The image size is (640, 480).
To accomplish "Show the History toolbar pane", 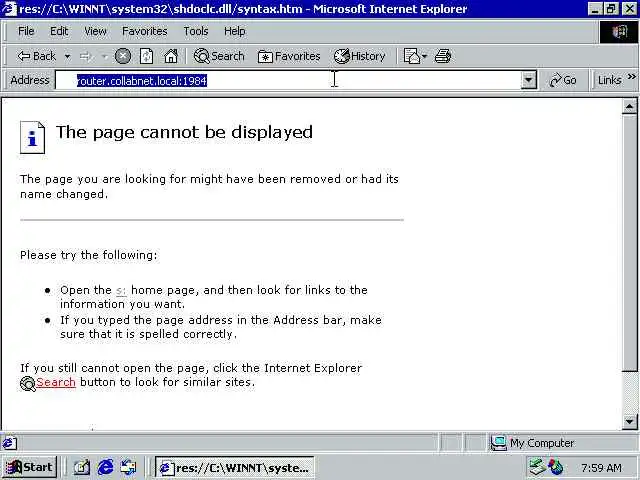I will click(x=360, y=56).
